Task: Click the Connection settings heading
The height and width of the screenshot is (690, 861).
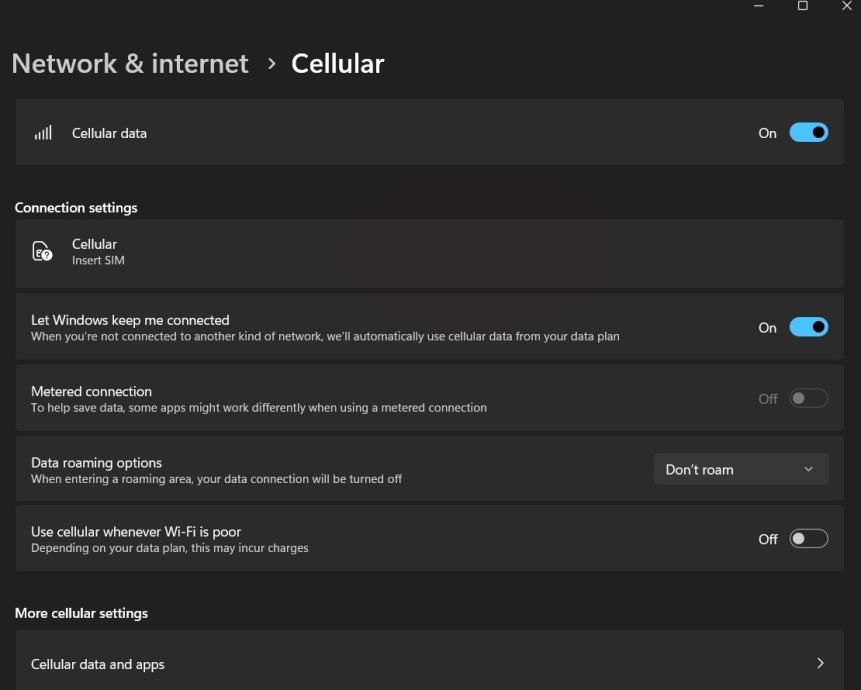Action: (x=76, y=208)
